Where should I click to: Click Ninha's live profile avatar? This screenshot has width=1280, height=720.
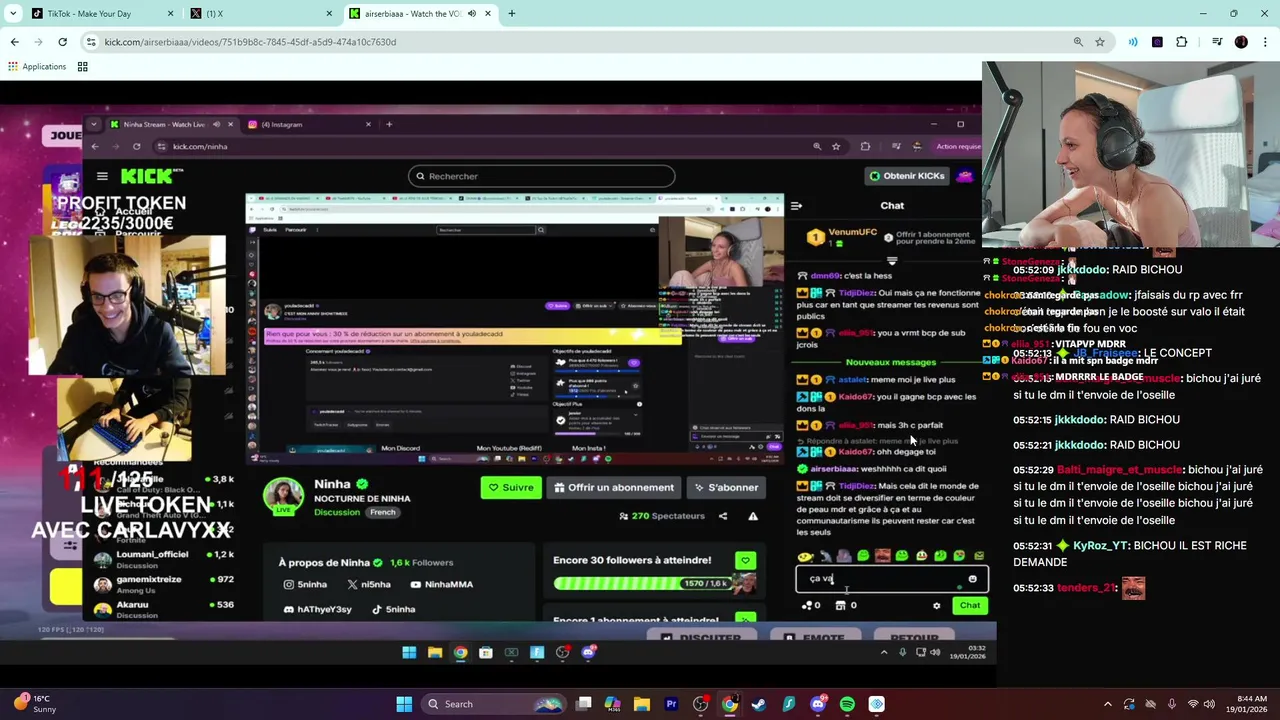pos(283,496)
